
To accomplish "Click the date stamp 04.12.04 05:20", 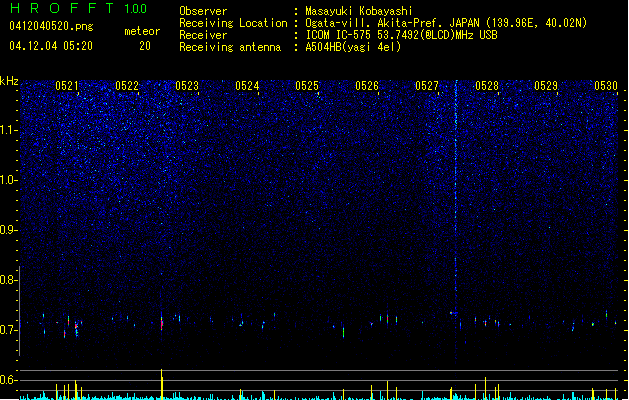I will (x=51, y=46).
